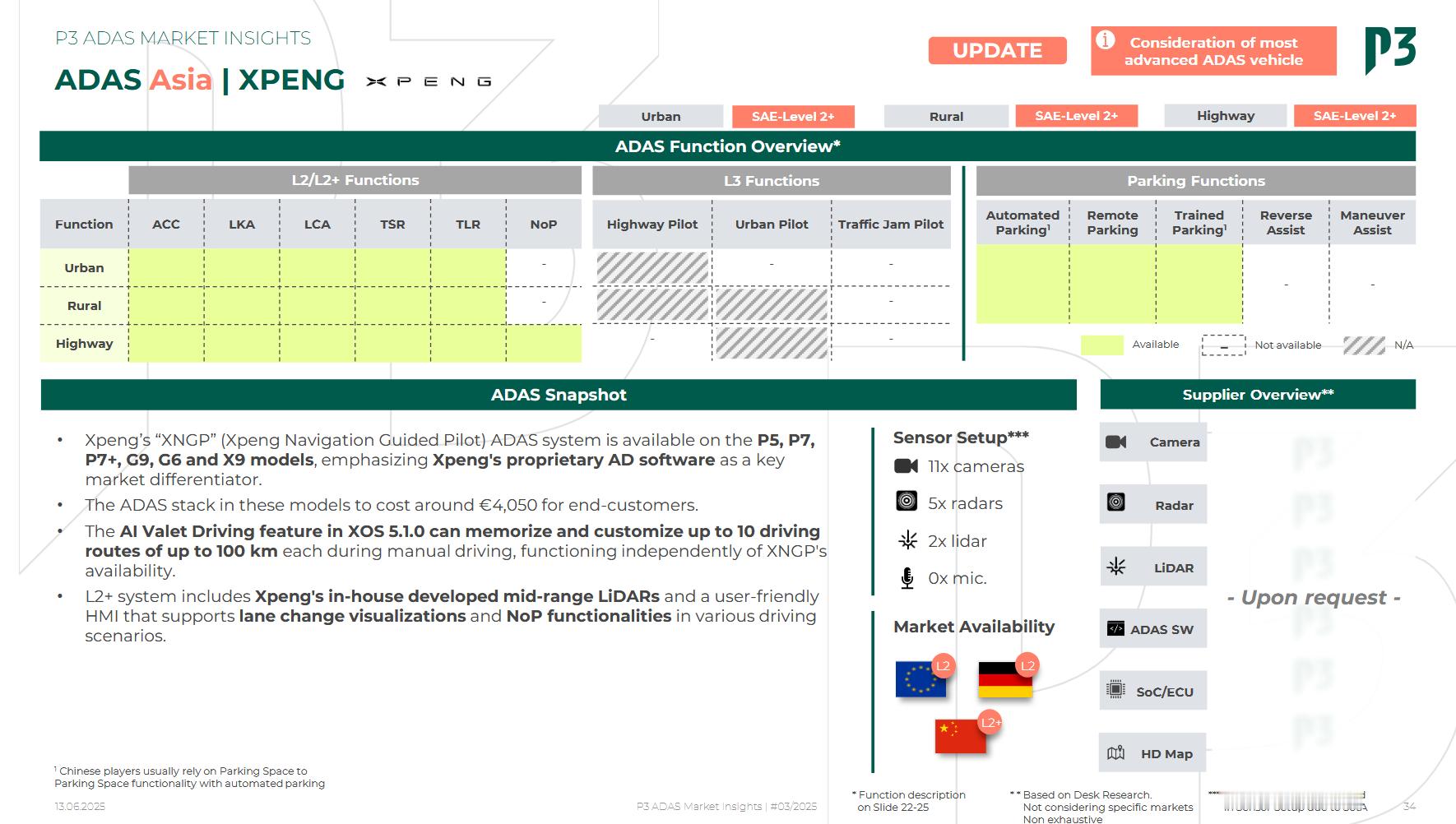Click the HD Map icon
1456x824 pixels.
[x=1116, y=752]
